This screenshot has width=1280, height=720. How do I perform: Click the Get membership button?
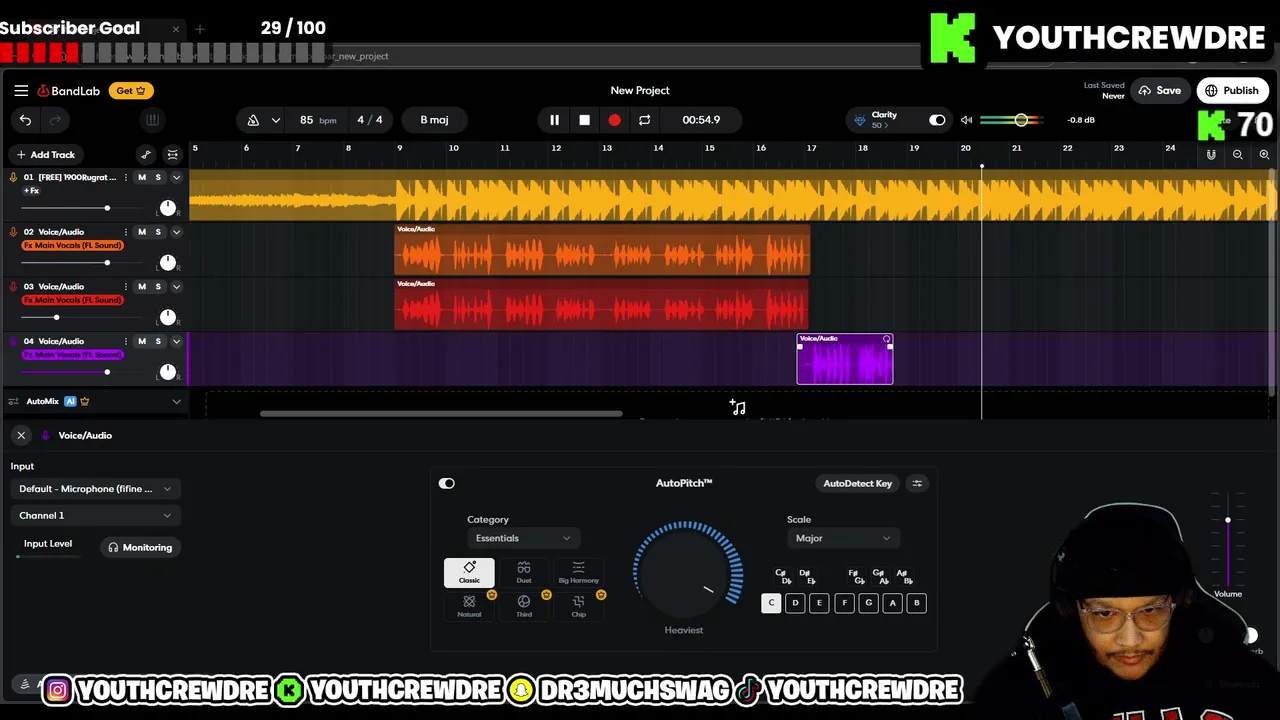pyautogui.click(x=131, y=91)
